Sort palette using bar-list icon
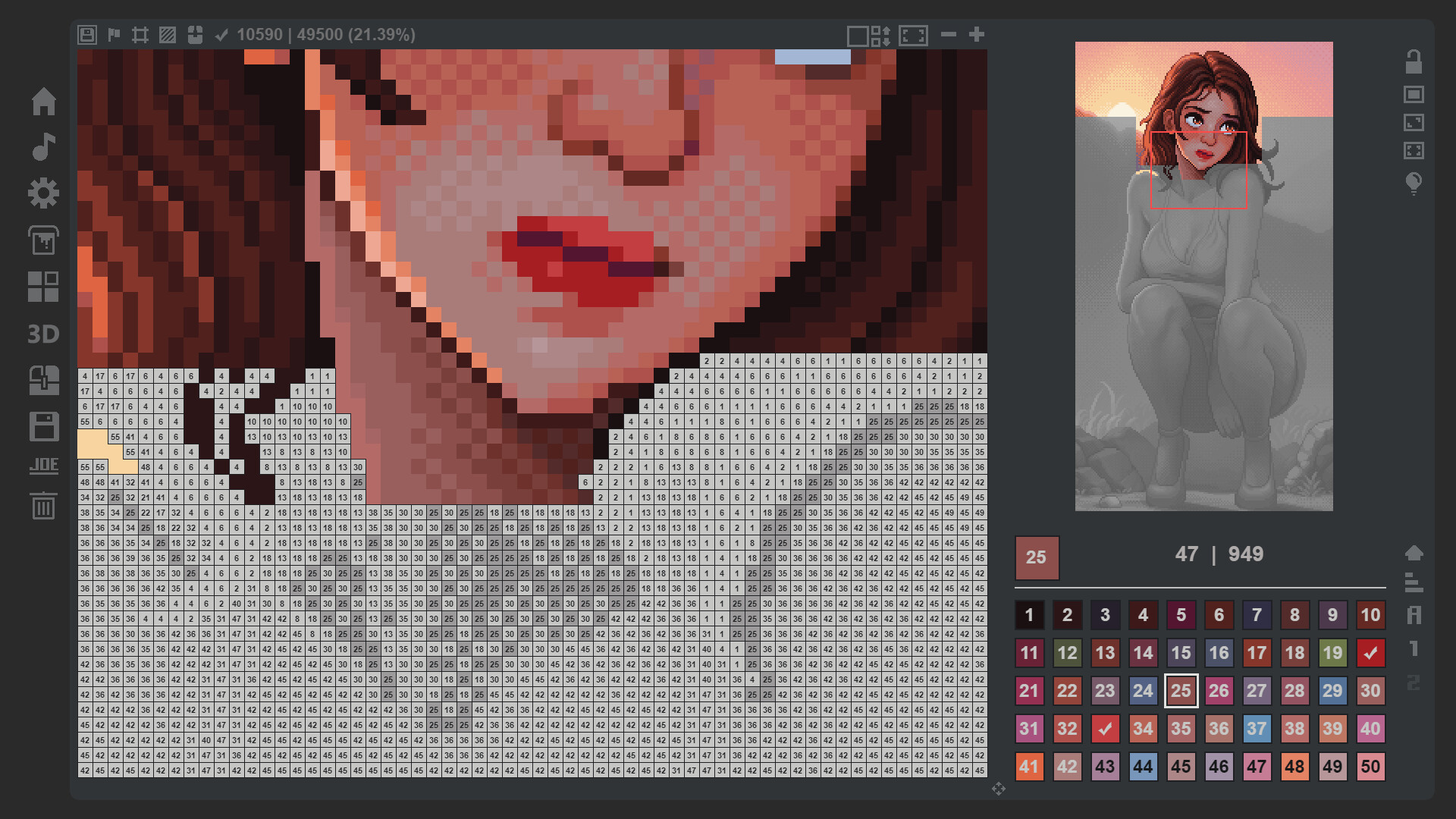1456x819 pixels. tap(1414, 582)
